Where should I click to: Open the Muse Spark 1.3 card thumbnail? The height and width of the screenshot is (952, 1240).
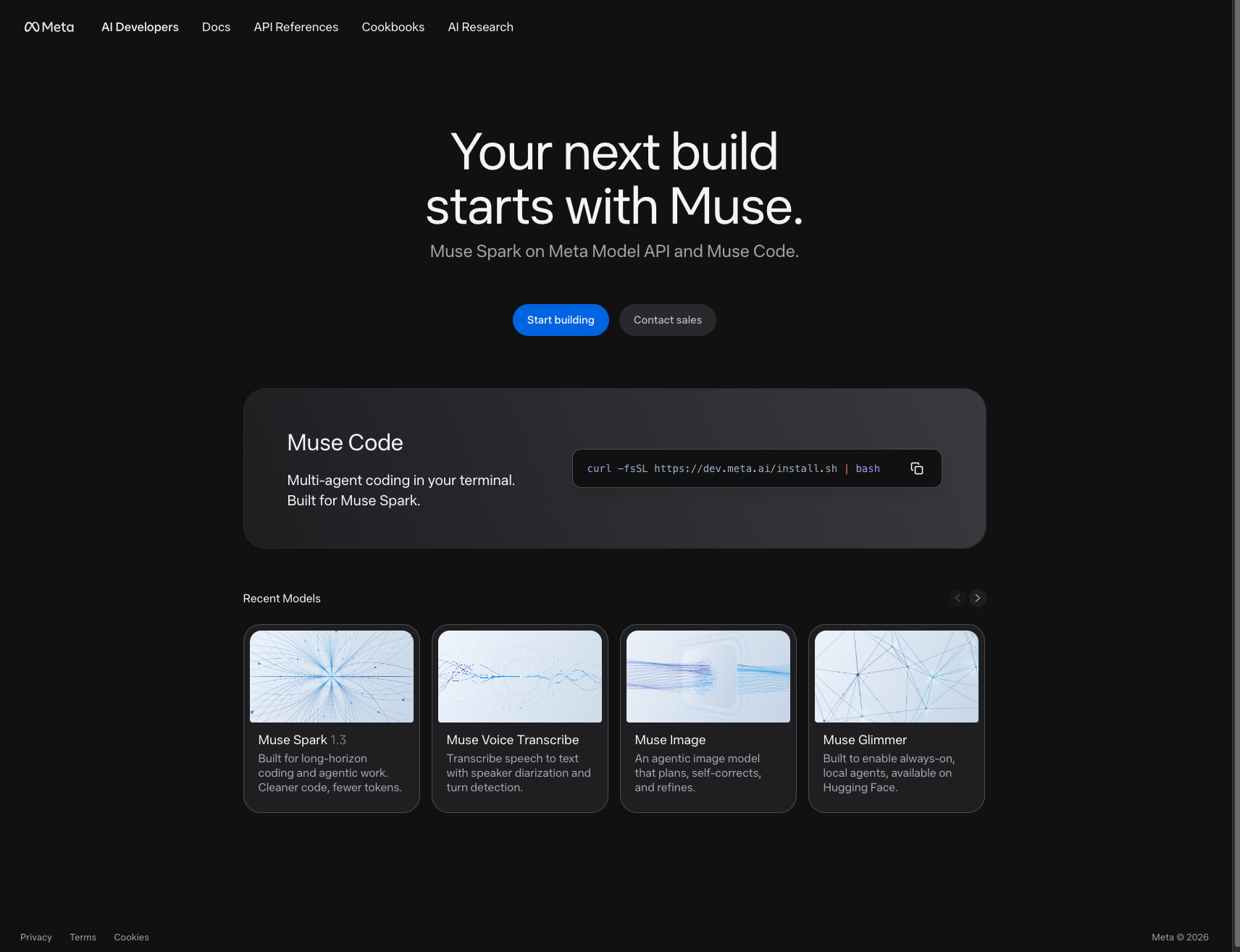(x=332, y=676)
